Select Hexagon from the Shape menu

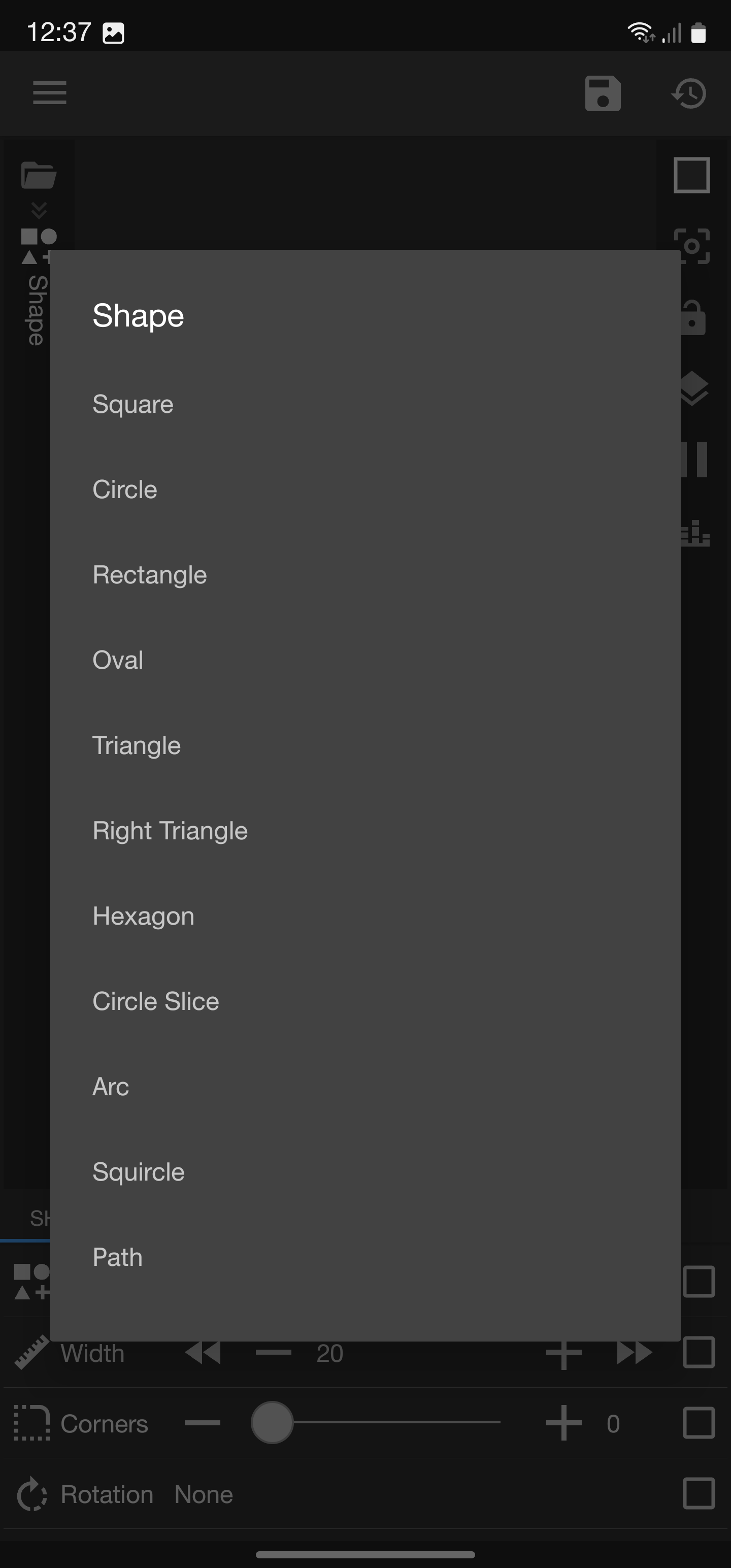(x=143, y=916)
